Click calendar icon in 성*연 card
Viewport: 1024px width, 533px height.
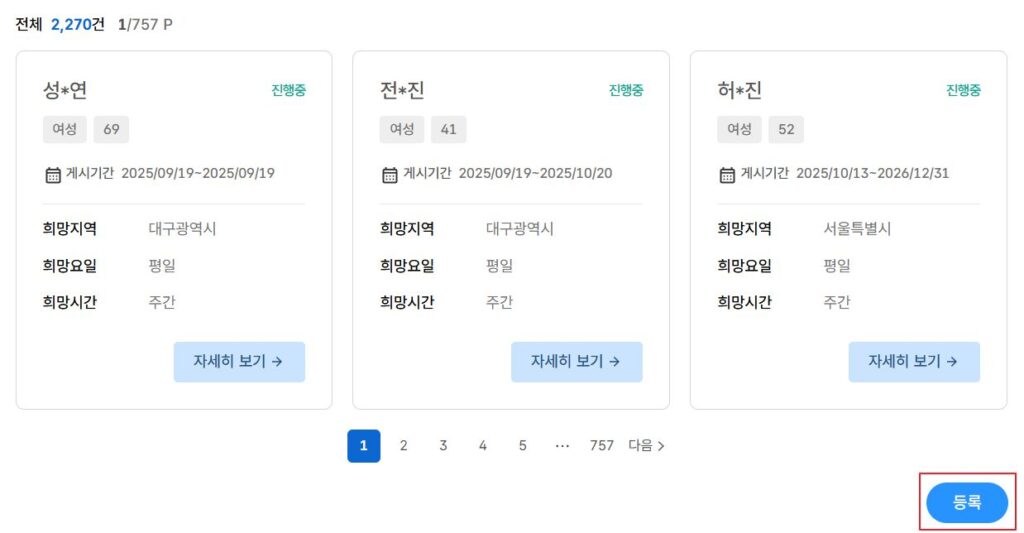point(53,174)
